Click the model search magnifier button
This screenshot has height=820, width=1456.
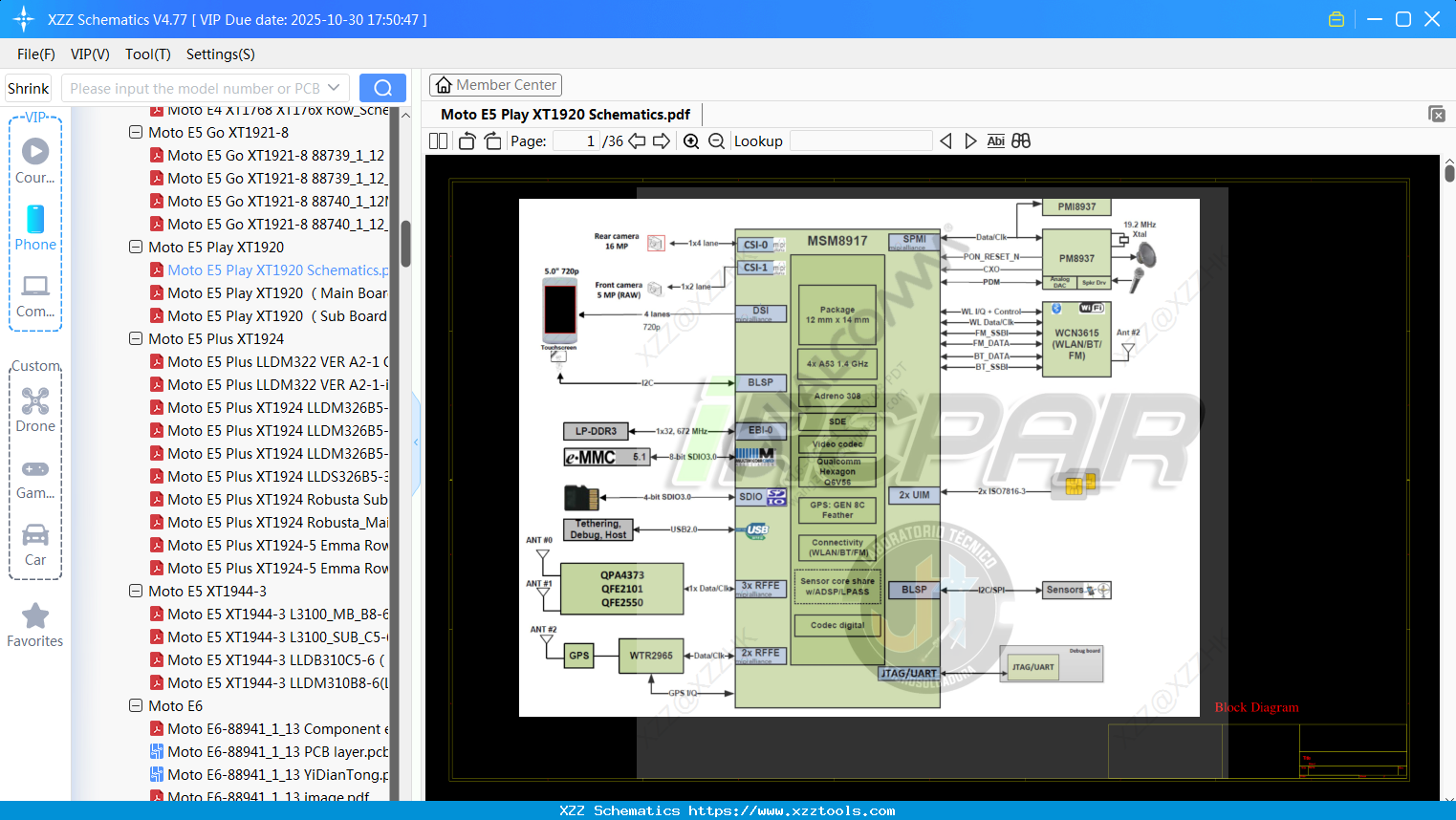click(382, 87)
